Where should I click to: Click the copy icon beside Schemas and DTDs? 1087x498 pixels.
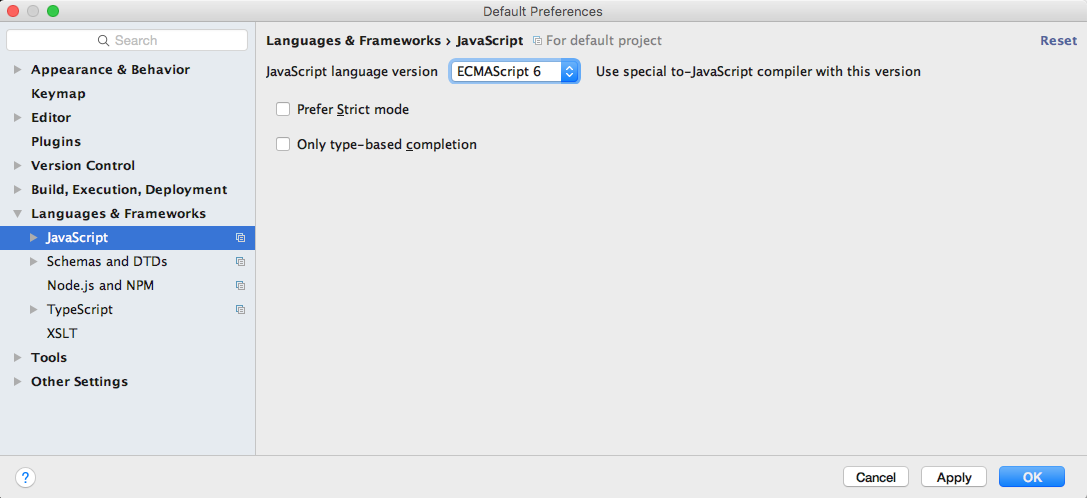(x=240, y=262)
